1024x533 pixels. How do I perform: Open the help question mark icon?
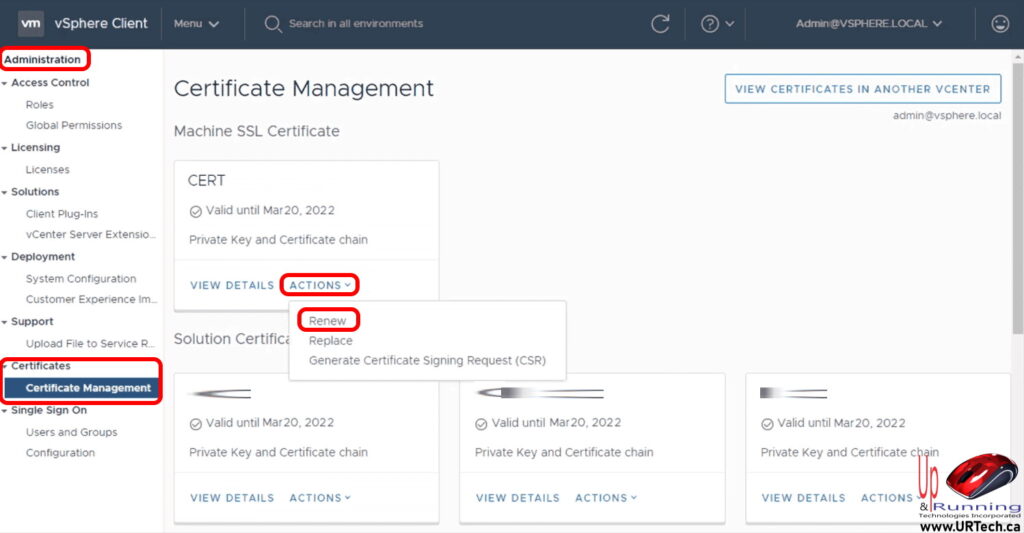(x=710, y=24)
